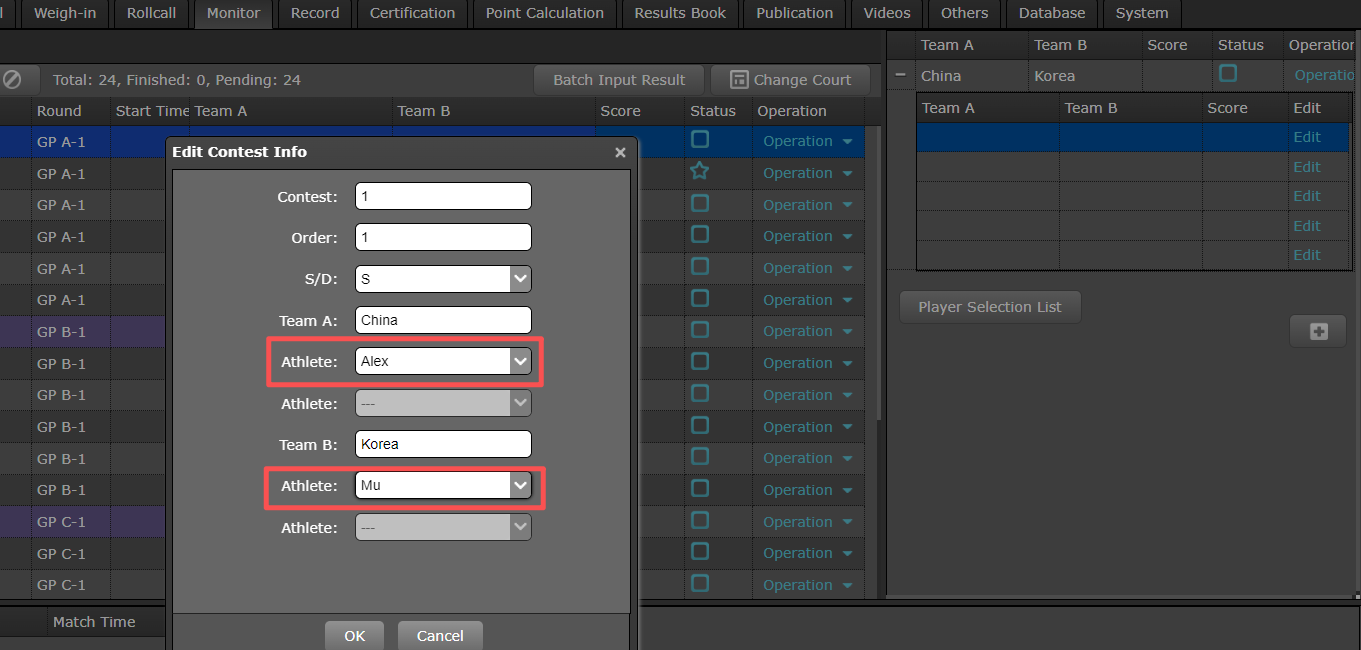1361x650 pixels.
Task: Open the Alex athlete dropdown
Action: [x=520, y=361]
